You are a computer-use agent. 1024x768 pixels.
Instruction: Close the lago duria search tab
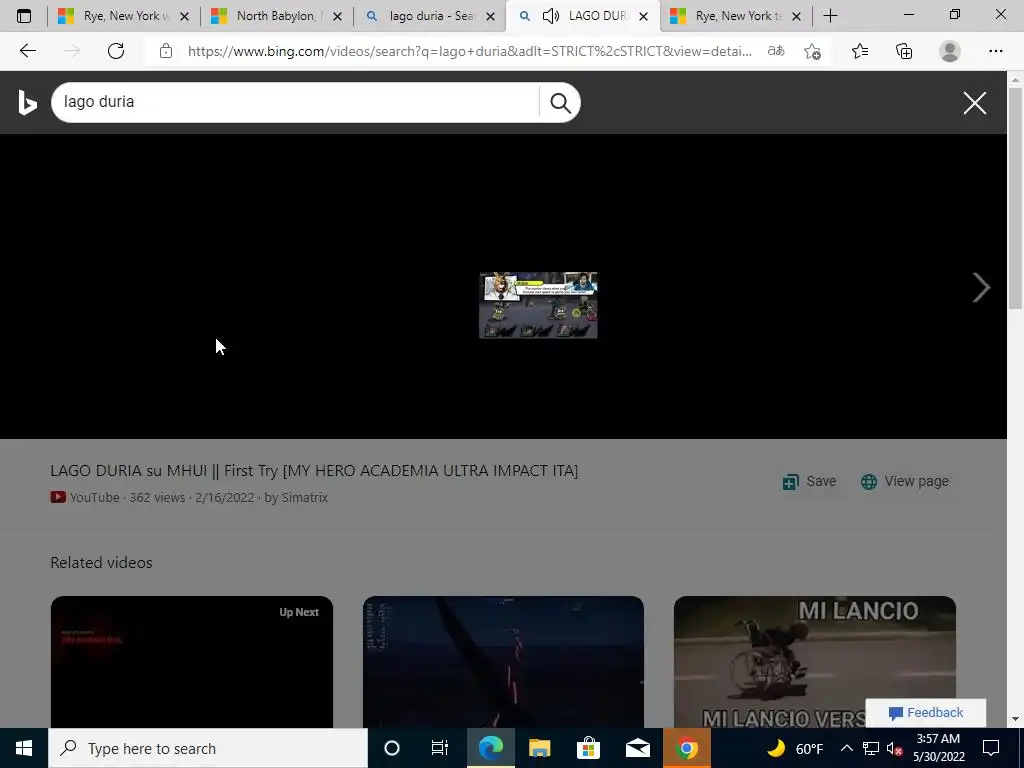tap(490, 16)
